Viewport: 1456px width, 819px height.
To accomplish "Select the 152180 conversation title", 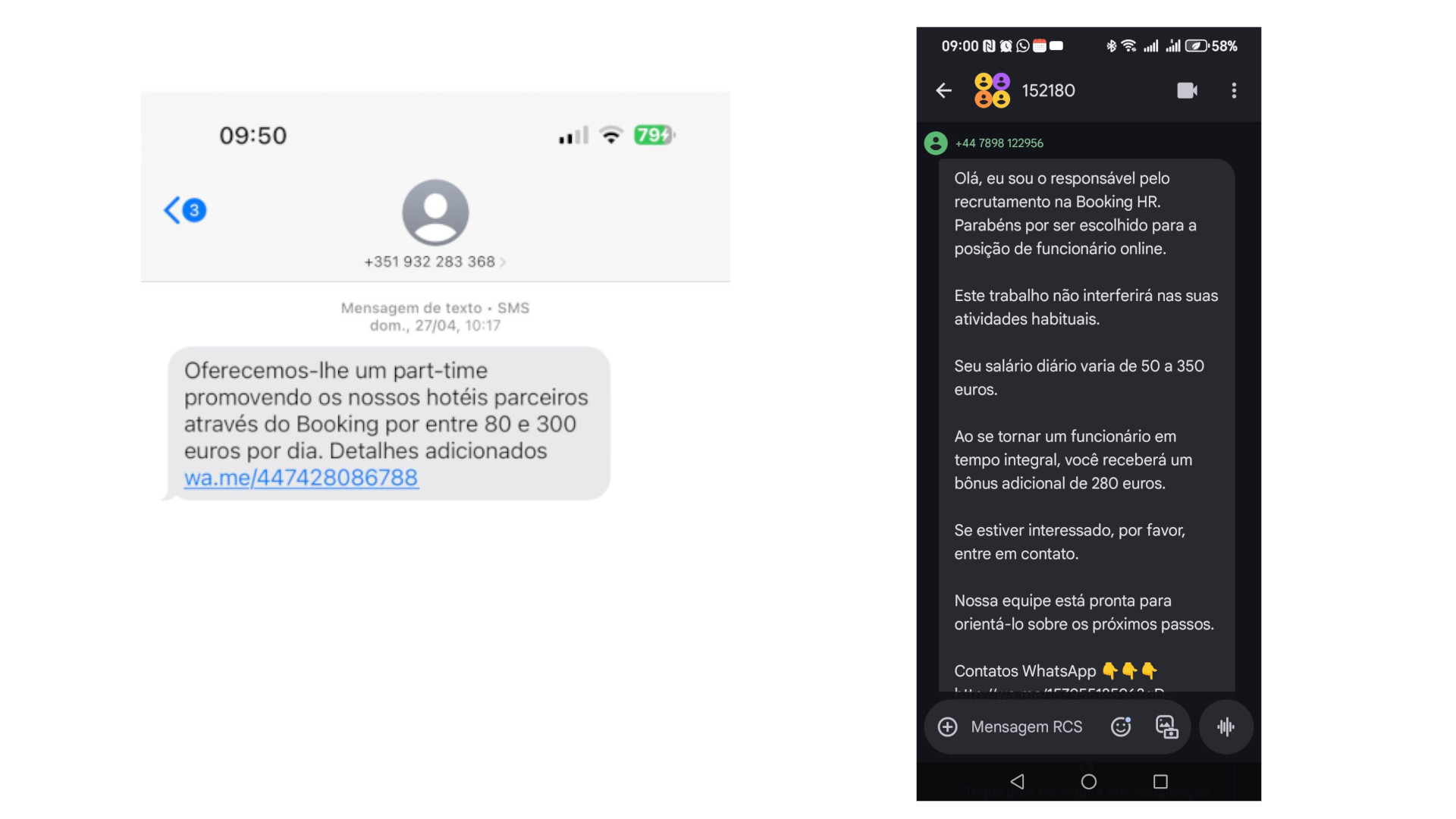I will (1049, 91).
